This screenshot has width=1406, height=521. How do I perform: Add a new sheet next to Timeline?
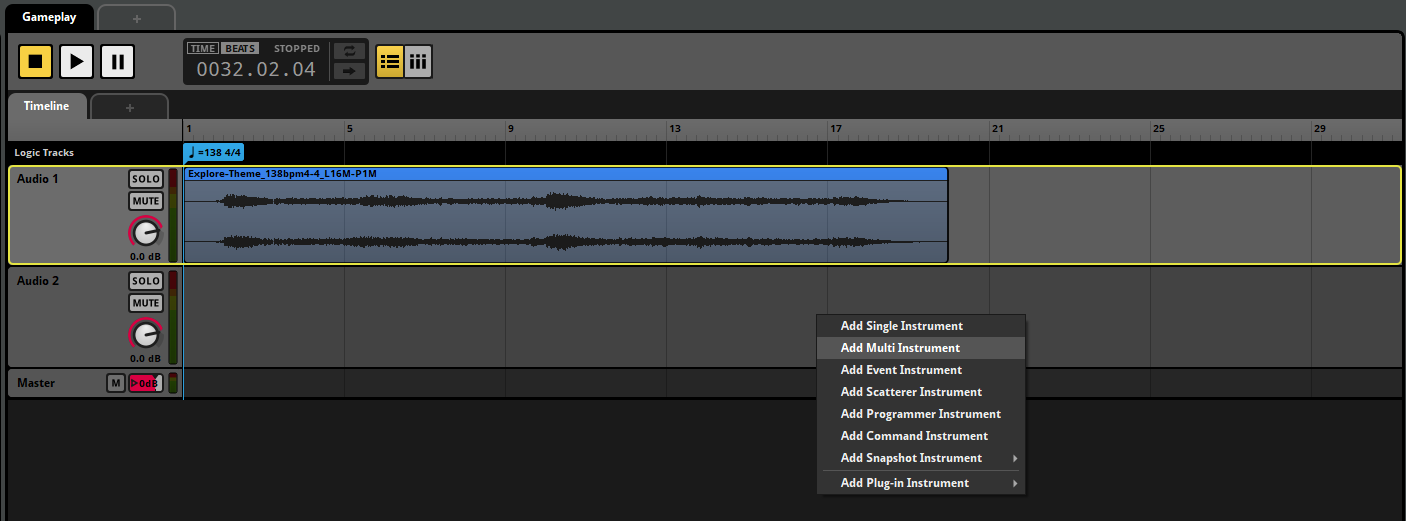click(130, 107)
